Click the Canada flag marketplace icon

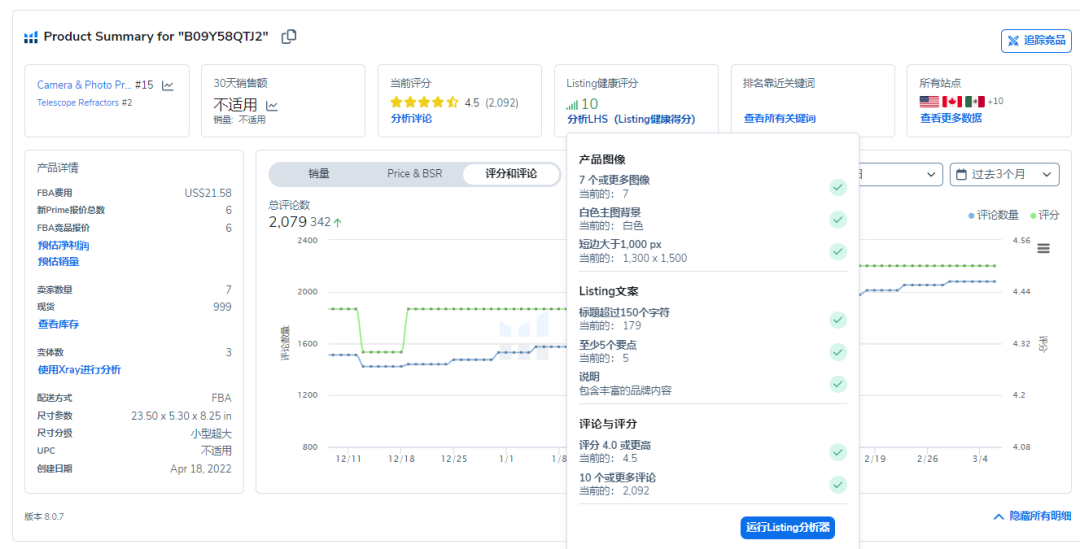(952, 102)
